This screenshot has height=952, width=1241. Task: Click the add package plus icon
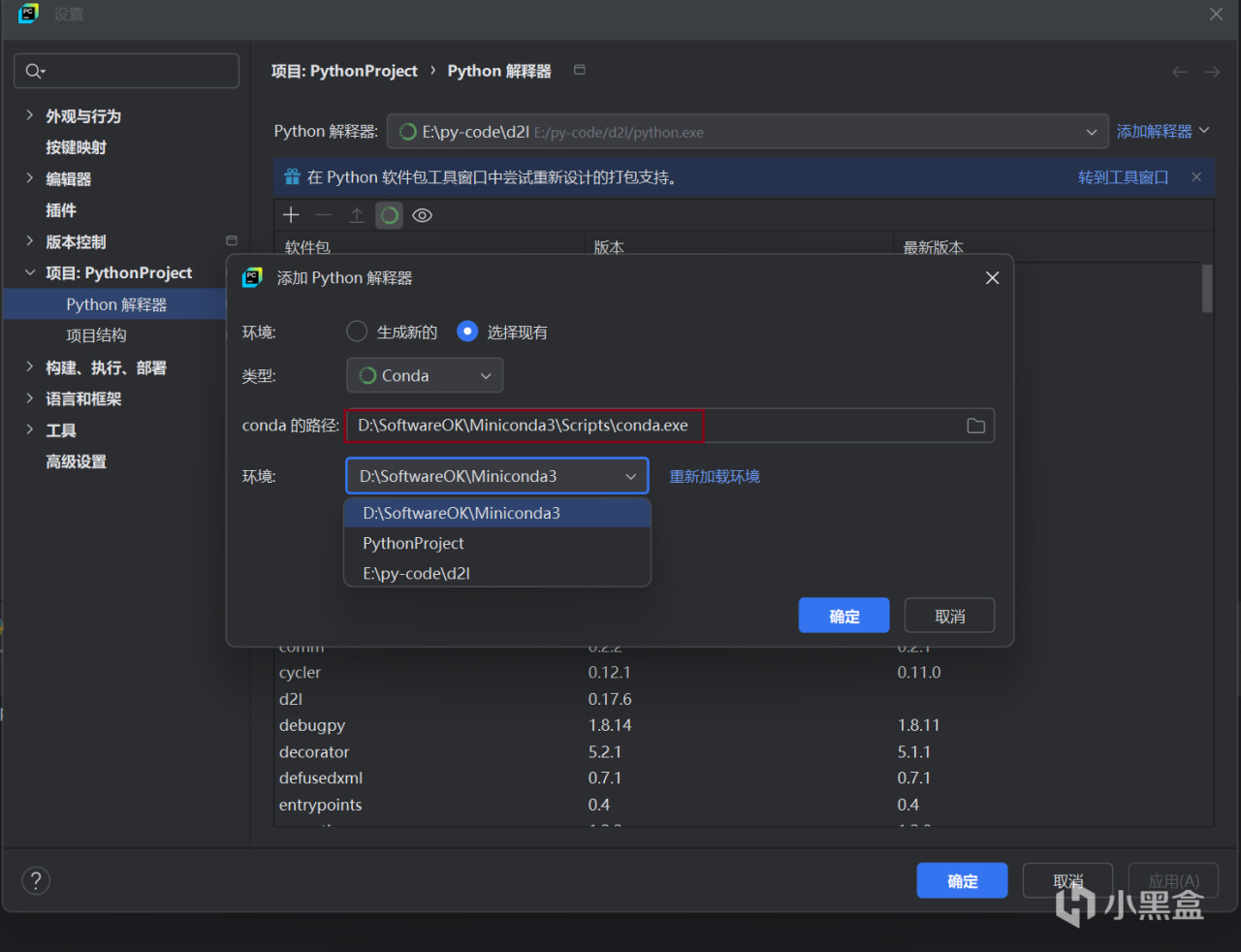click(x=291, y=215)
